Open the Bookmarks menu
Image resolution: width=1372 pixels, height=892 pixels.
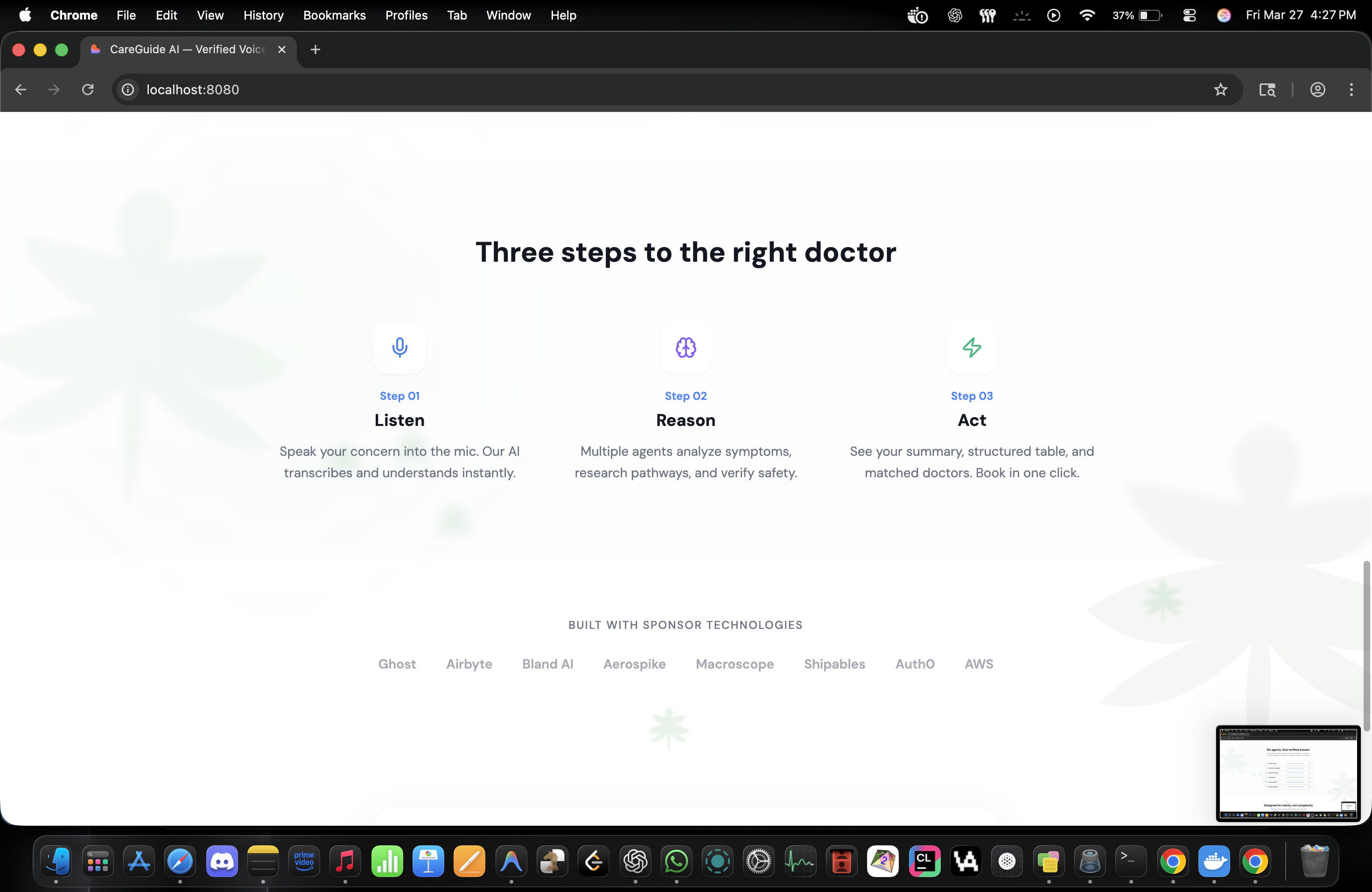click(x=334, y=15)
